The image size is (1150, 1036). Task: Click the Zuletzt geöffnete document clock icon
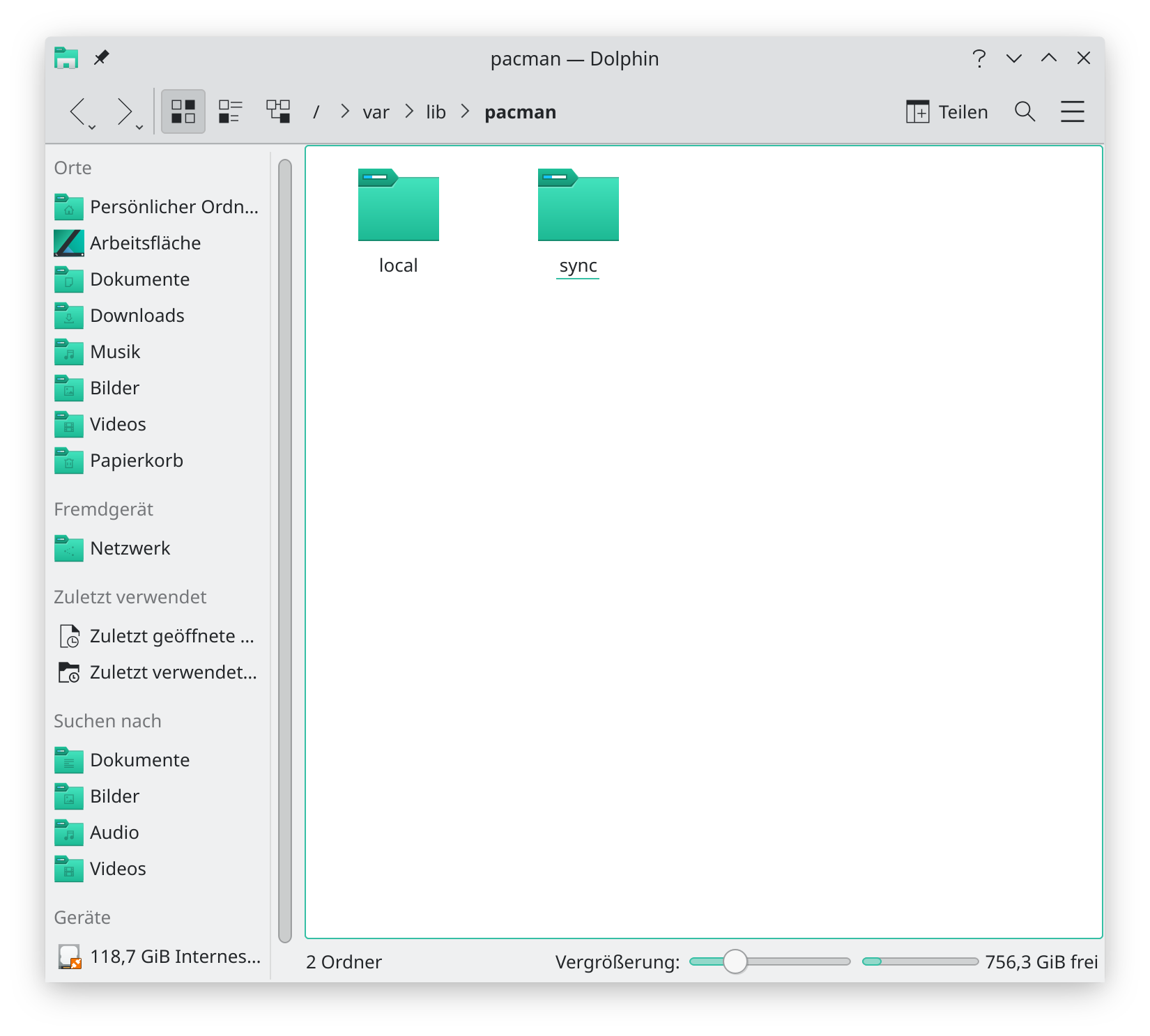click(x=69, y=636)
